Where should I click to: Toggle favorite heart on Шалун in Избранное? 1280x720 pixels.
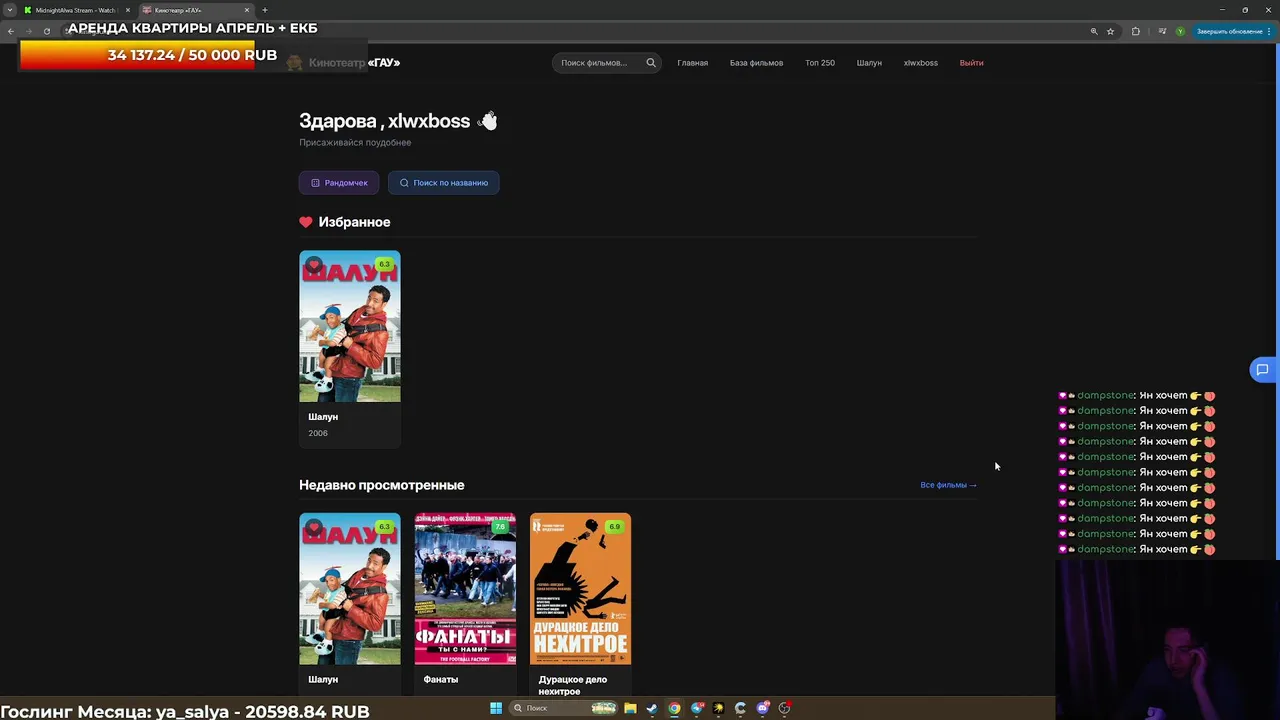pyautogui.click(x=314, y=265)
